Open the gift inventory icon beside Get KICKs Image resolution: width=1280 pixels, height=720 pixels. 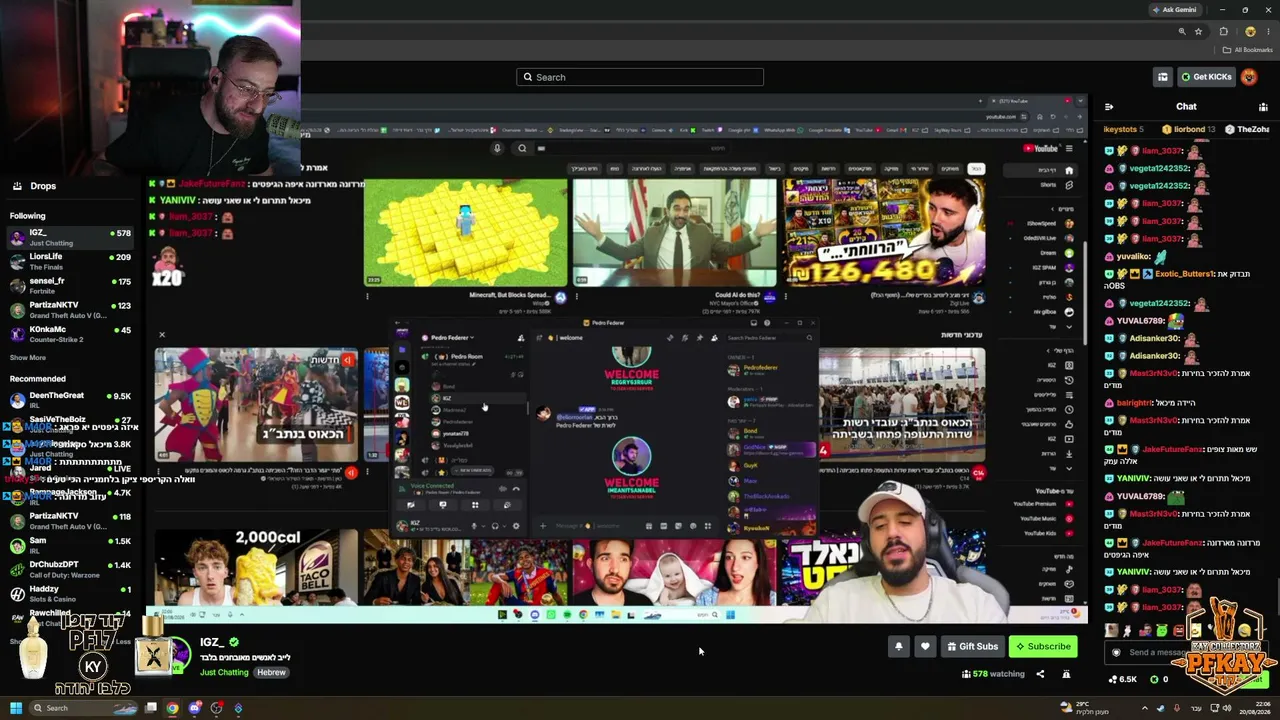coord(1163,77)
